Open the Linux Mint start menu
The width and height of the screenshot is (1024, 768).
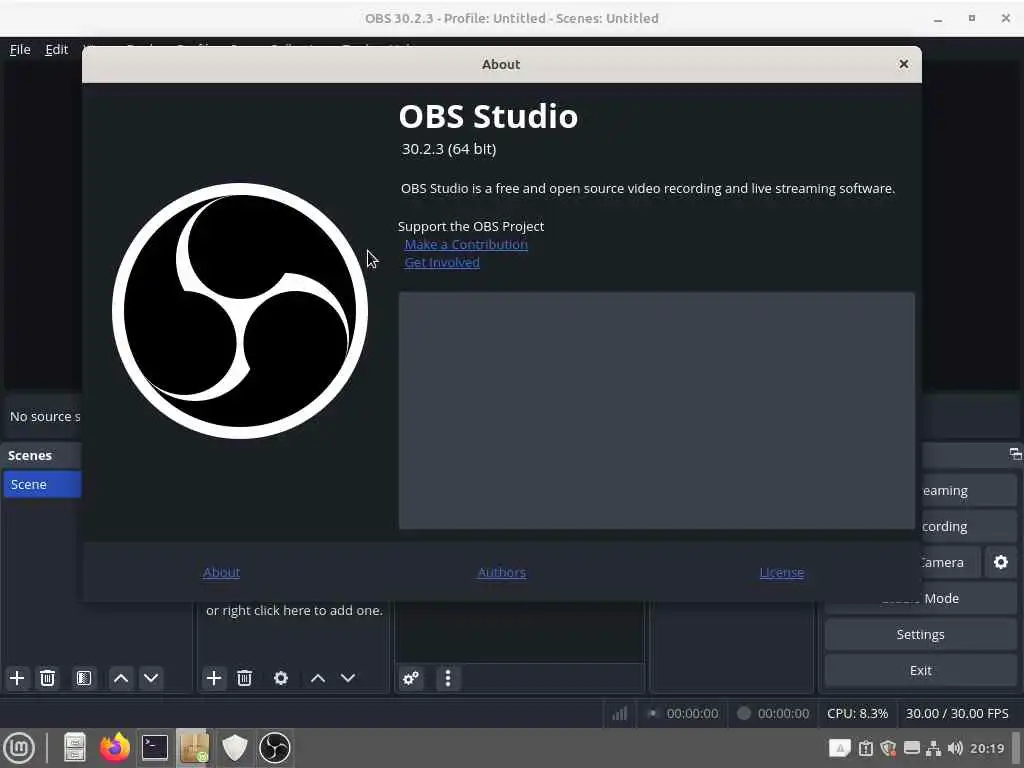click(19, 748)
